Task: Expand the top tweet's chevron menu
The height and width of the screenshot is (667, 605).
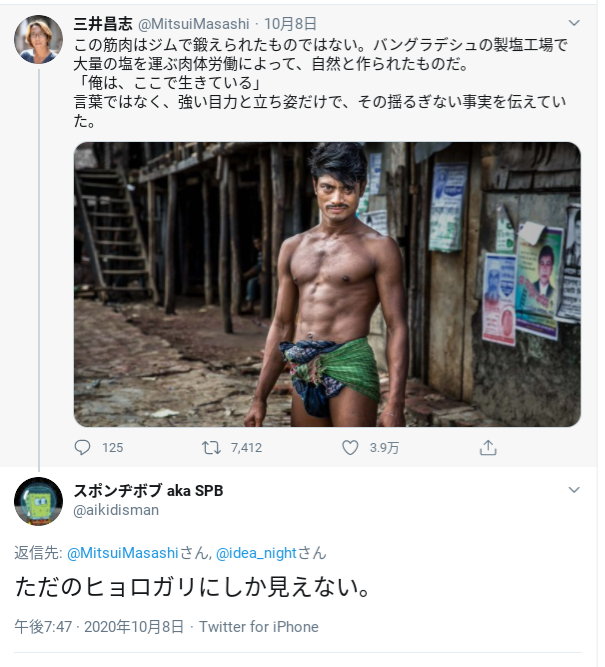Action: pos(574,21)
